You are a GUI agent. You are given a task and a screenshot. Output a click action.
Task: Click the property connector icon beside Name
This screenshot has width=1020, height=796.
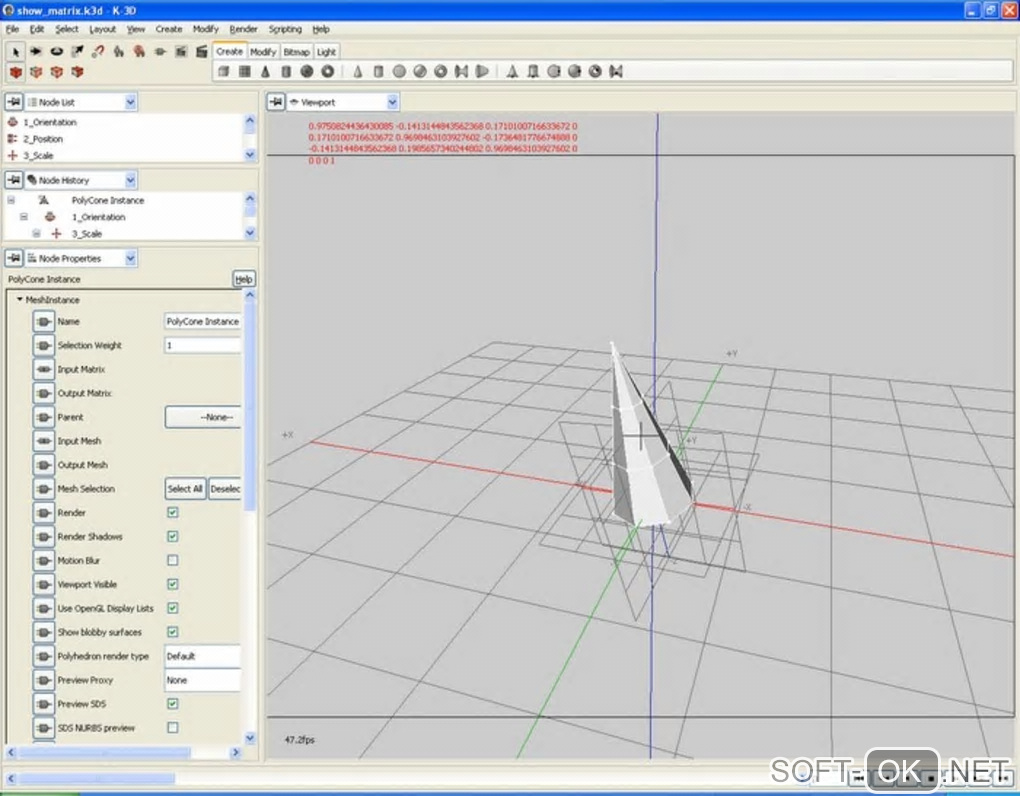(x=43, y=322)
